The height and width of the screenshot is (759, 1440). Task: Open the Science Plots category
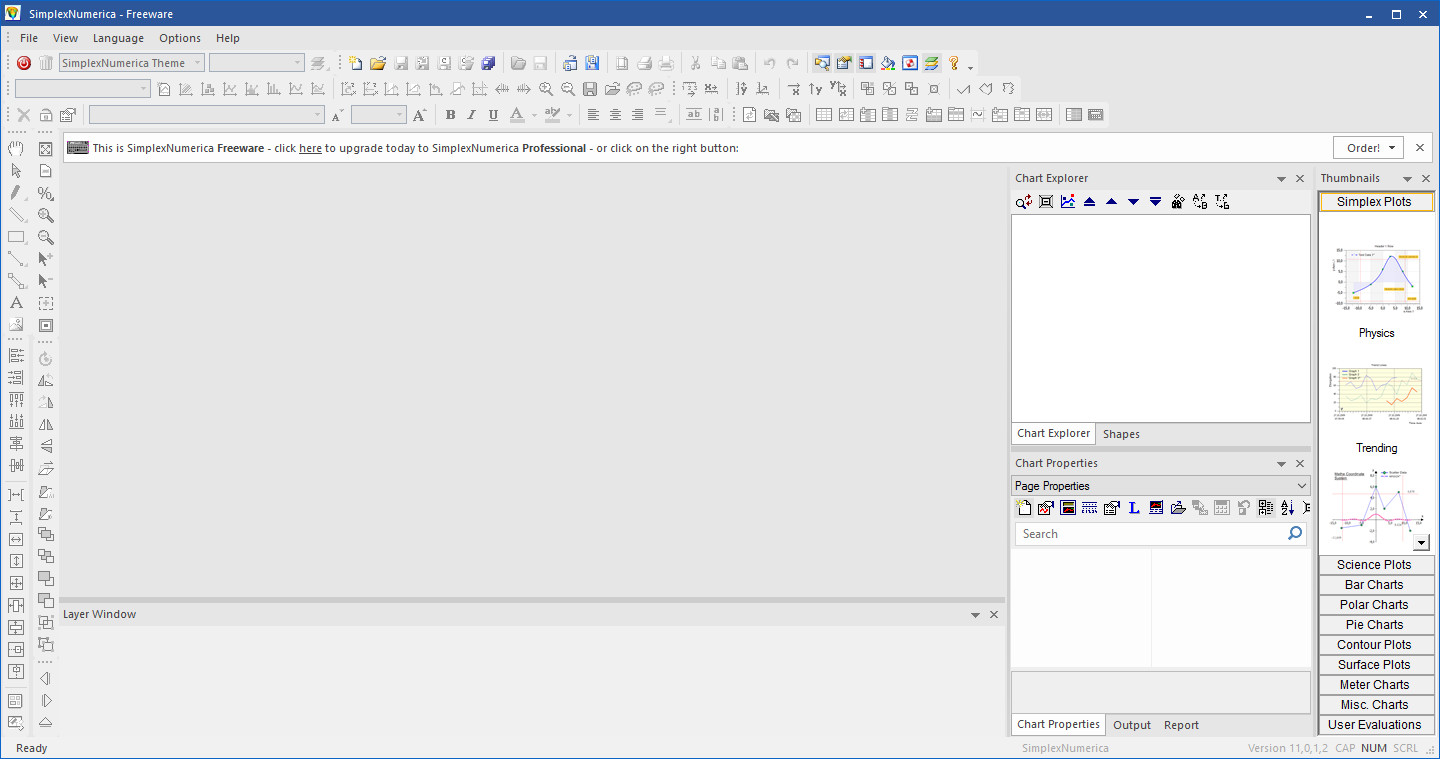[1374, 565]
